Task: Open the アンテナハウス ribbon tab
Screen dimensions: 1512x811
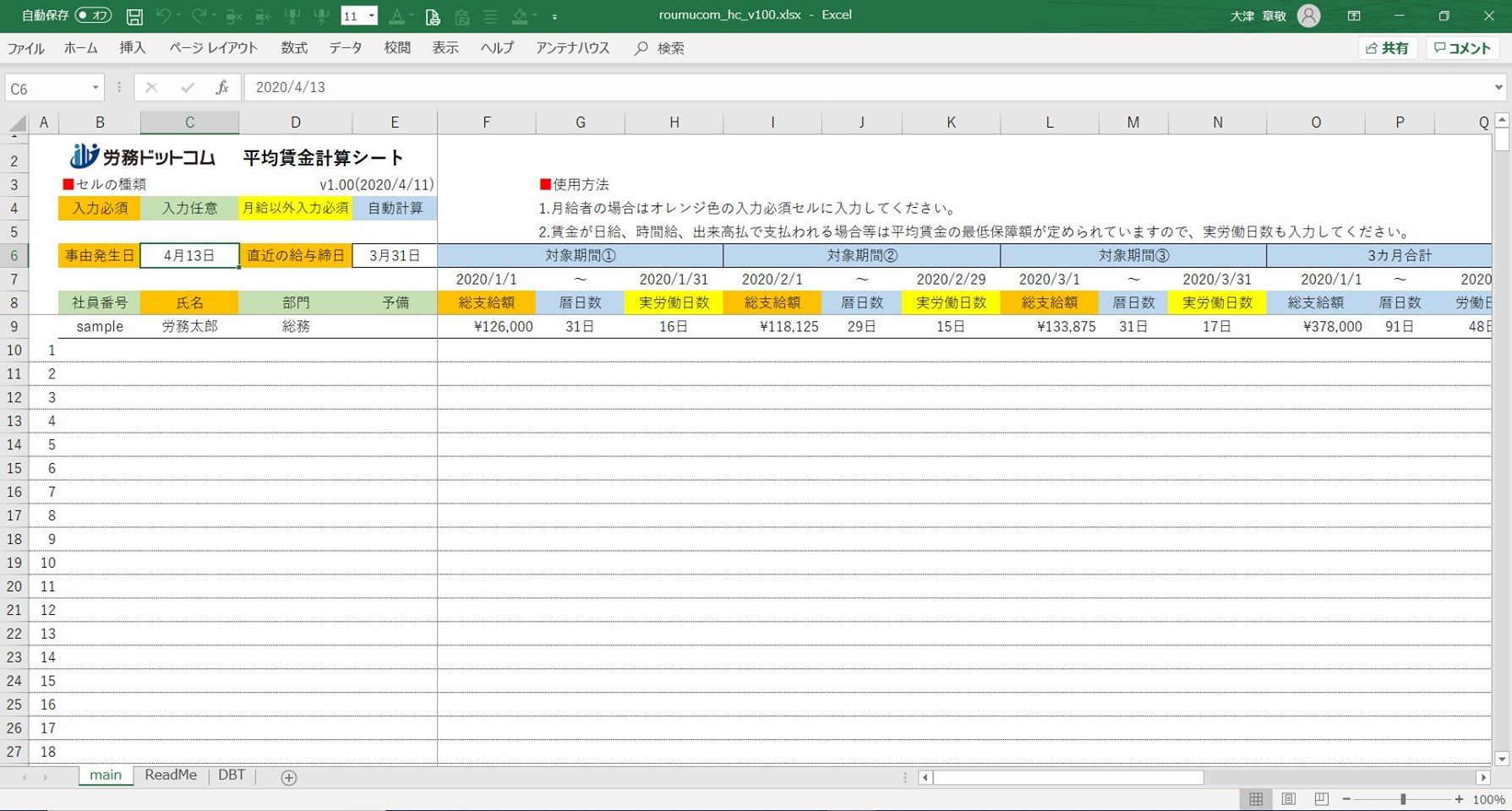Action: click(573, 48)
